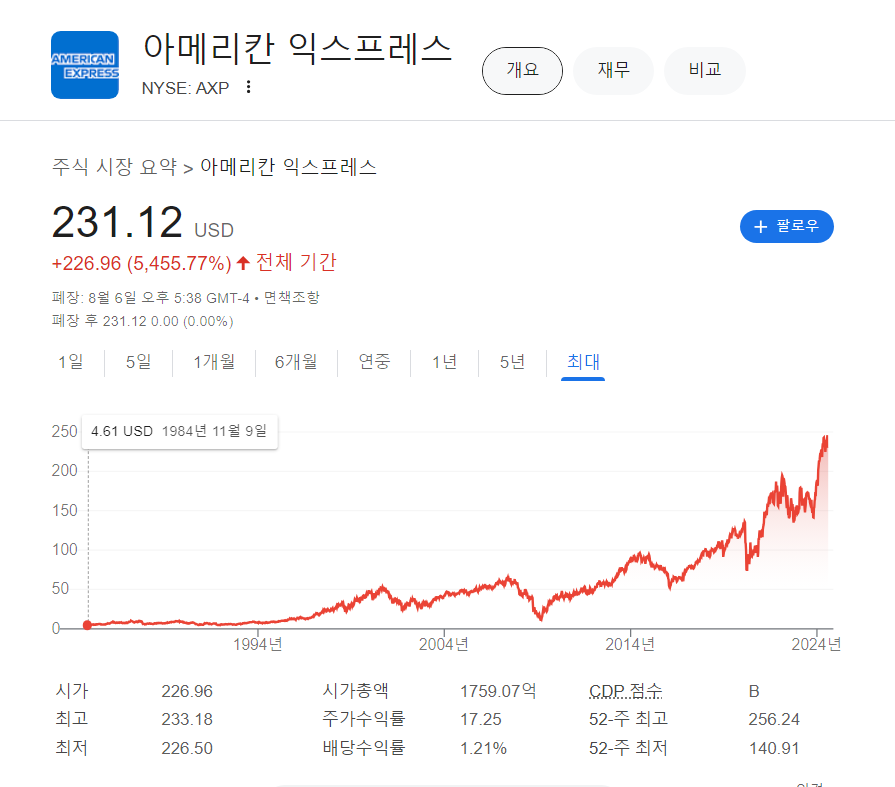
Task: Open the three-dot menu next to NYSE: AXP
Action: click(248, 87)
